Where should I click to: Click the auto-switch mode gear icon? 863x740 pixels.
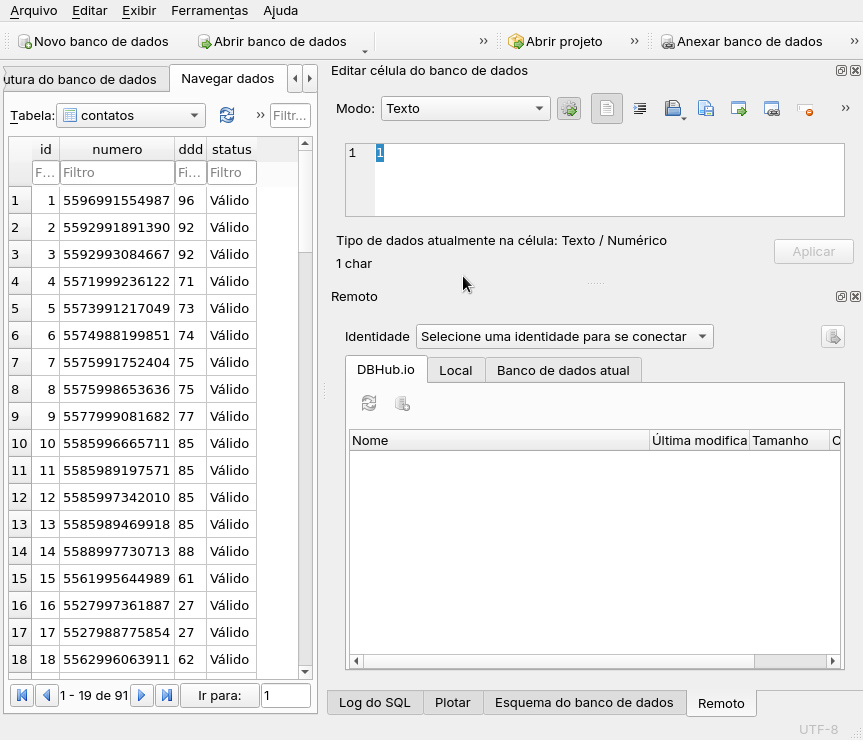pos(569,109)
